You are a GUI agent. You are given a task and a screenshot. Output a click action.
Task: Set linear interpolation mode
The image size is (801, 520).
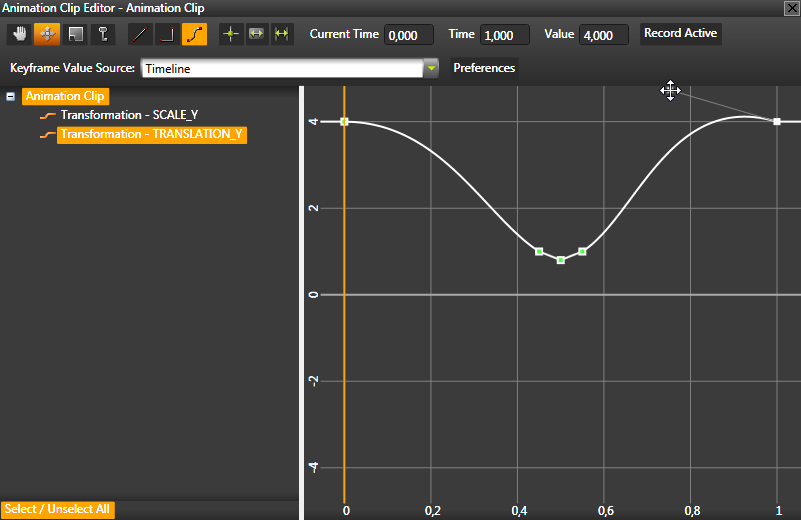(140, 34)
